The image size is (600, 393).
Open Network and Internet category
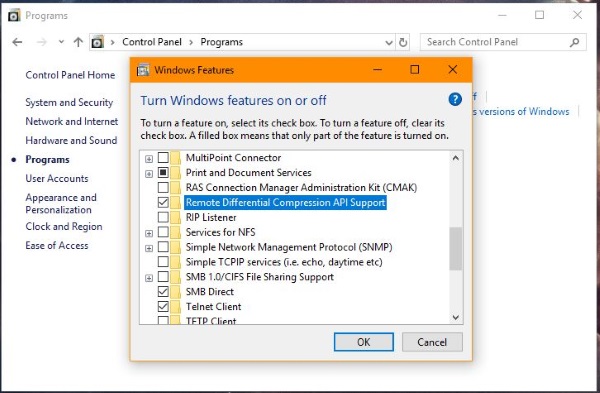72,121
